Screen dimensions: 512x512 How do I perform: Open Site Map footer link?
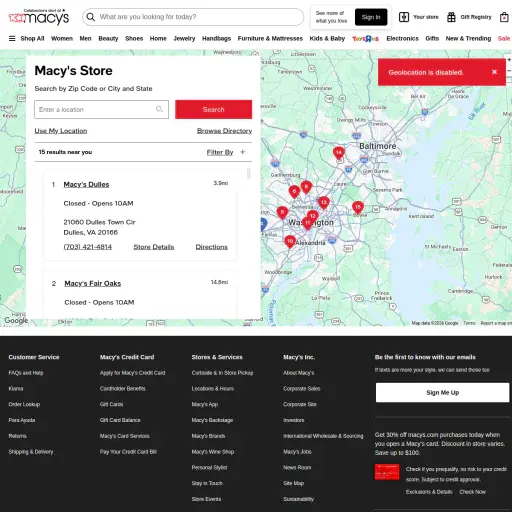click(x=294, y=483)
